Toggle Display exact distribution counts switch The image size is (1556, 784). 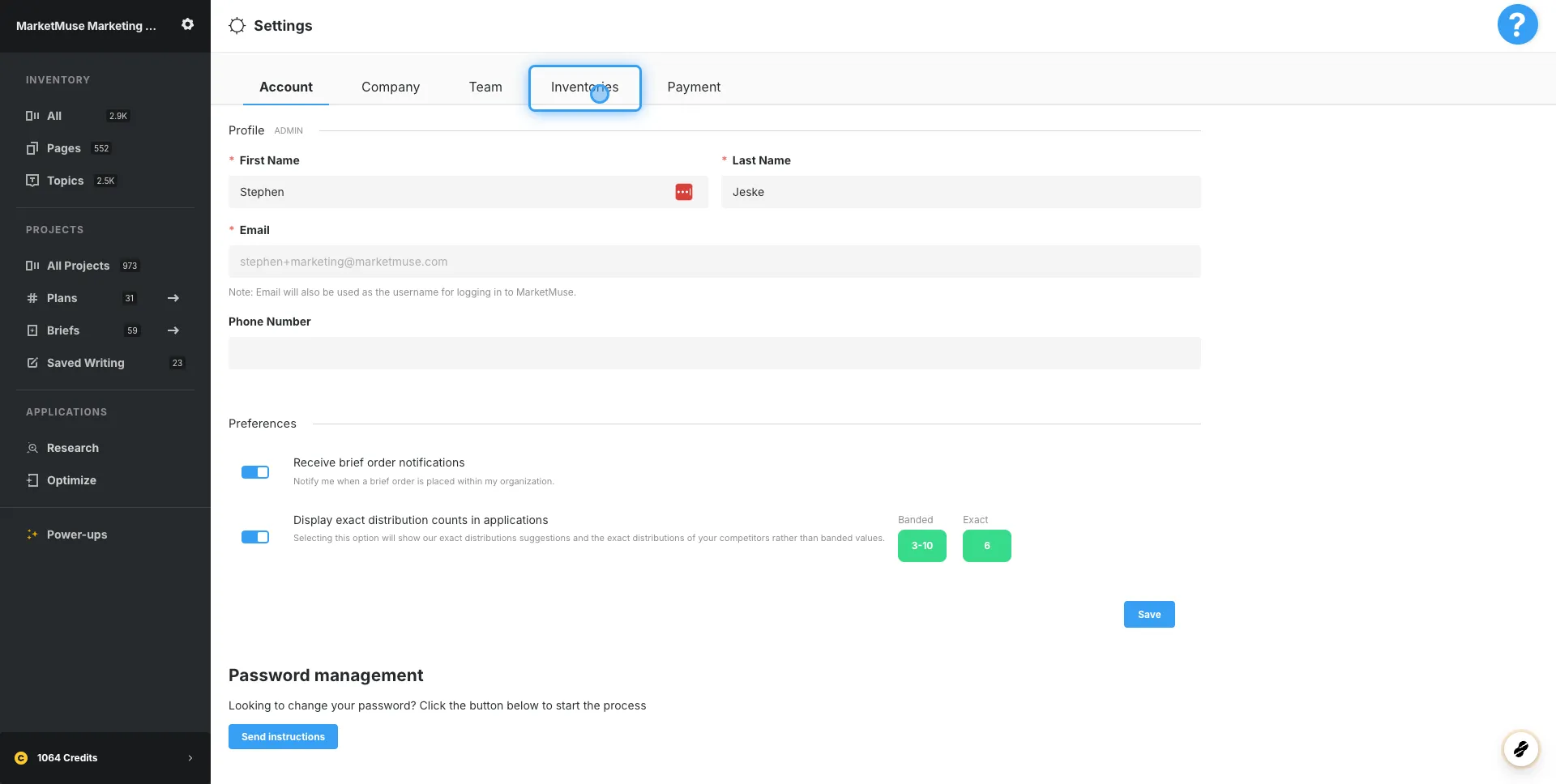tap(255, 537)
